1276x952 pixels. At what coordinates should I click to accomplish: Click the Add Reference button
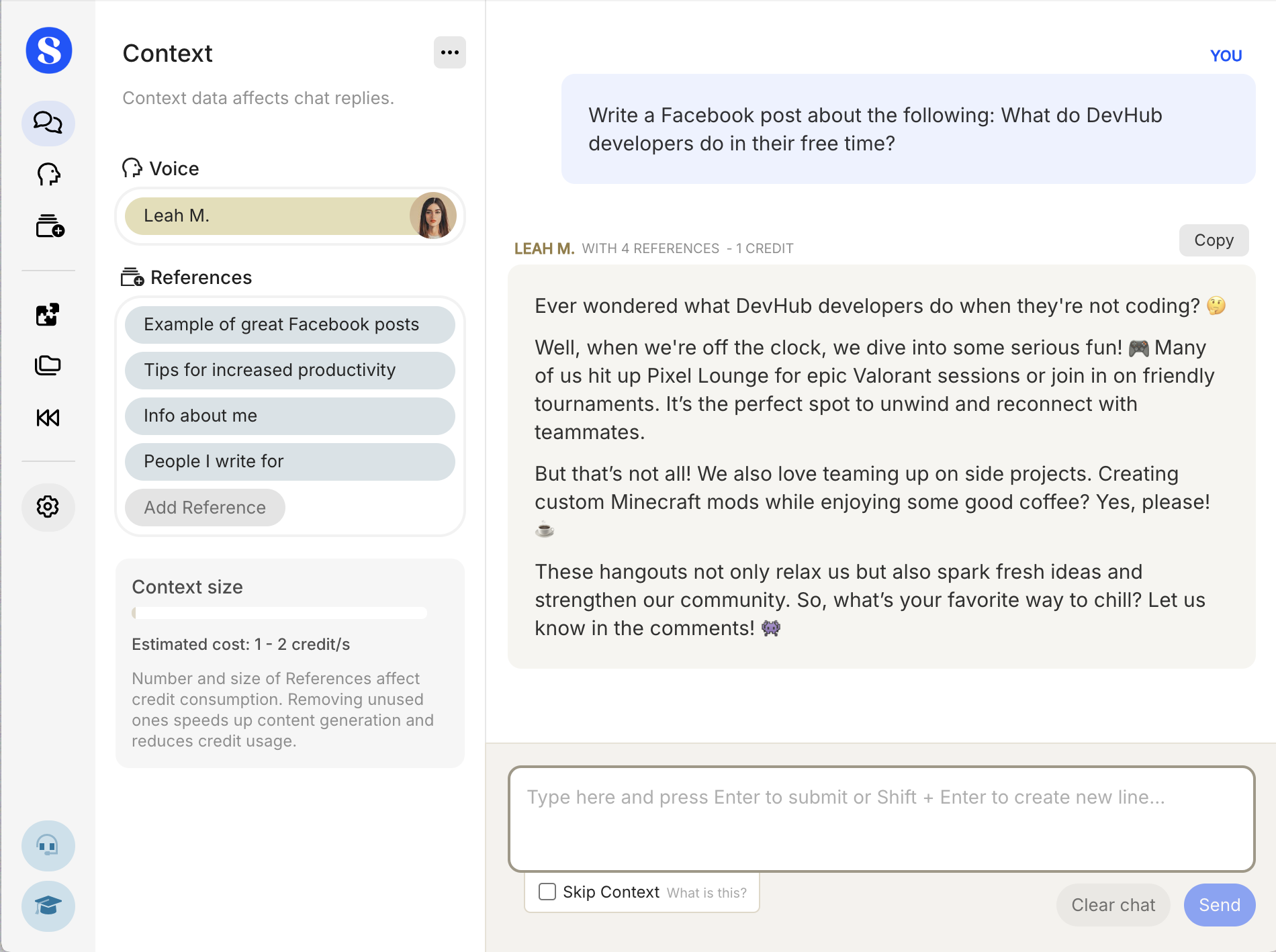(205, 508)
